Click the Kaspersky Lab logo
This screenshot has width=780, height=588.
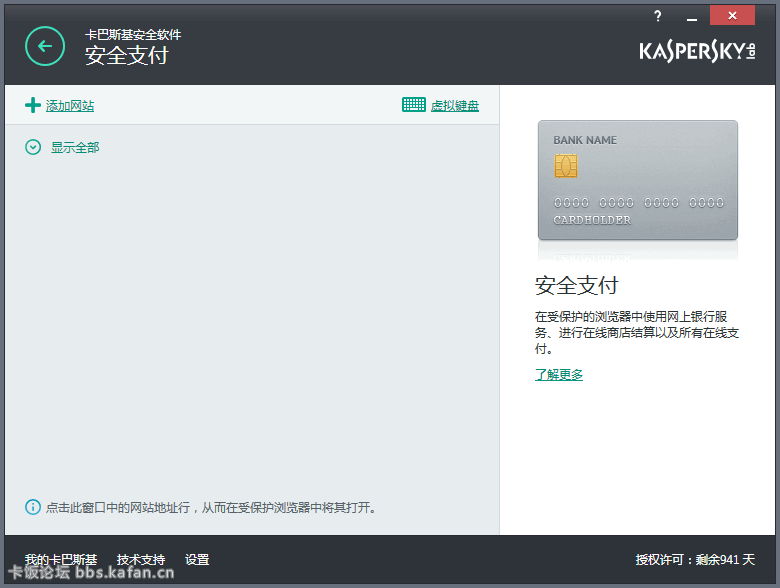[697, 51]
